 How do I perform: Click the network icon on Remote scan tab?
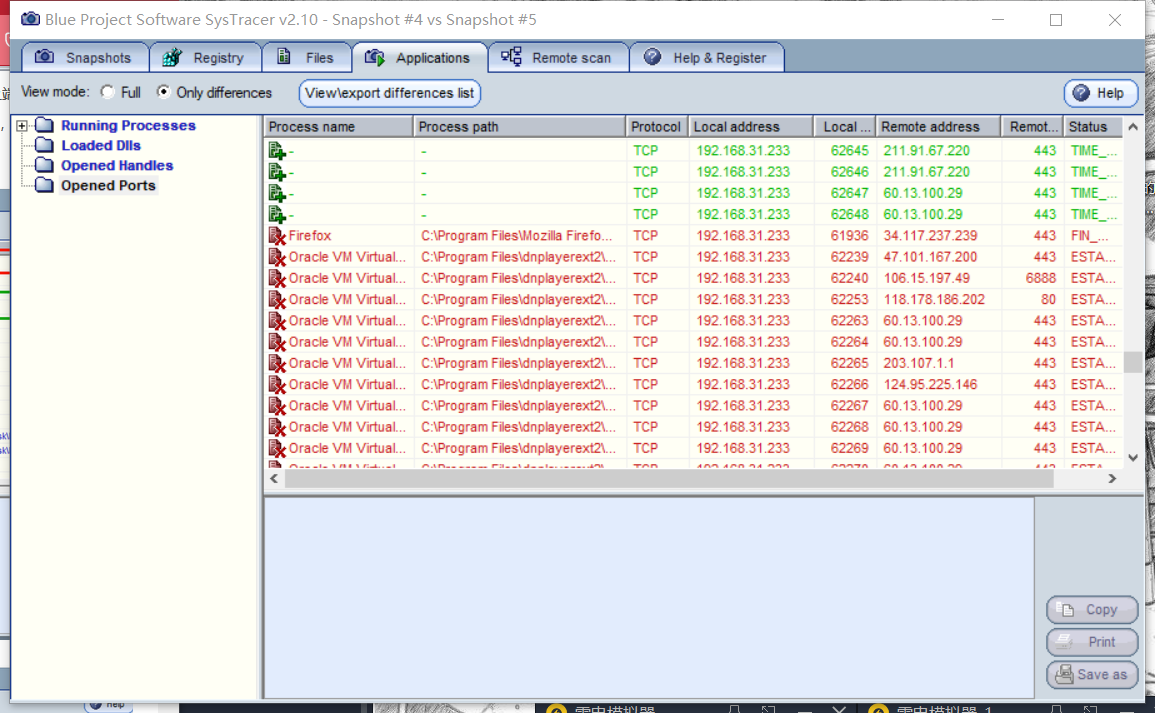[x=511, y=57]
